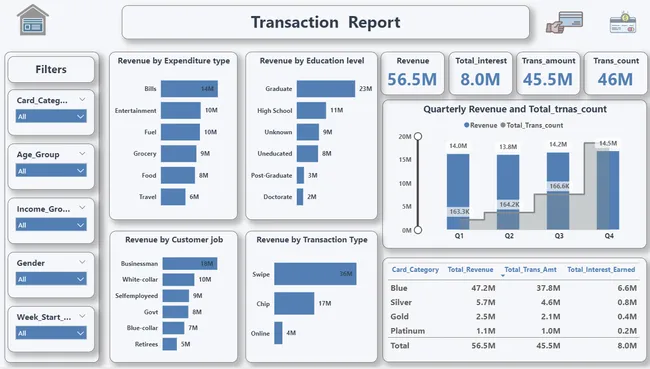Select the Chip transaction type bar
Image resolution: width=650 pixels, height=369 pixels.
294,303
